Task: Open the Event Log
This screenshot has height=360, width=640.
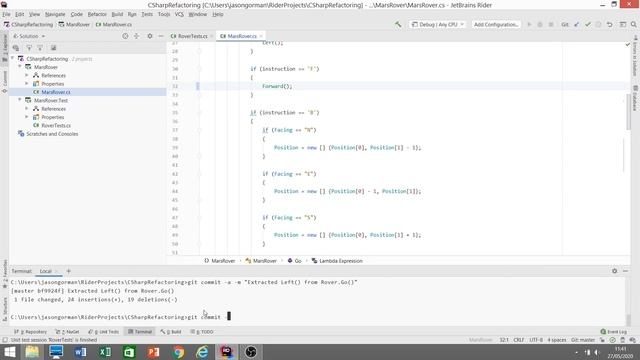Action: click(613, 332)
